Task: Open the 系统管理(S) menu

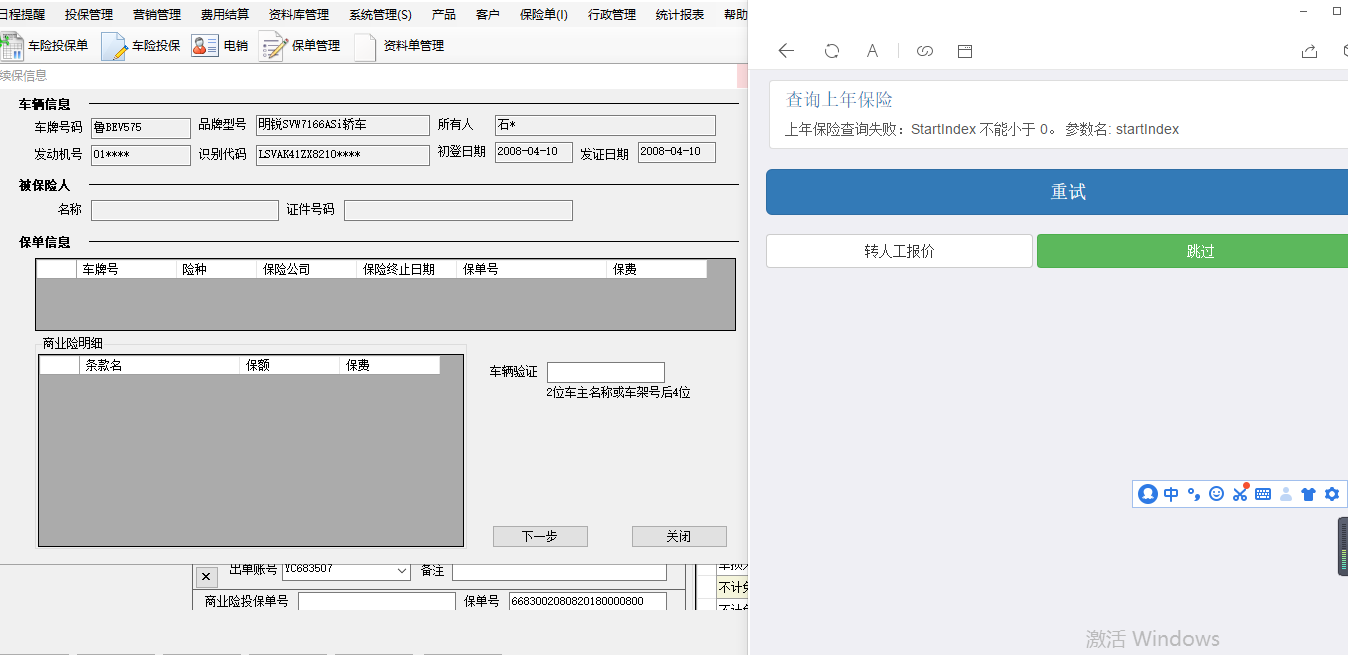Action: 380,15
